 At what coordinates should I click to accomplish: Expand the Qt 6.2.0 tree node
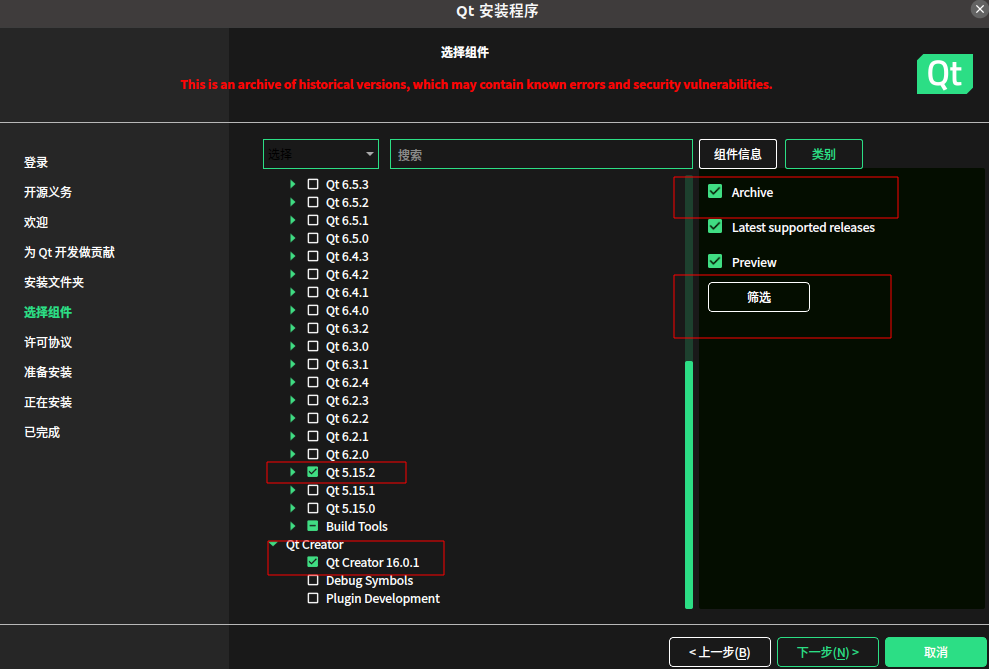point(293,453)
